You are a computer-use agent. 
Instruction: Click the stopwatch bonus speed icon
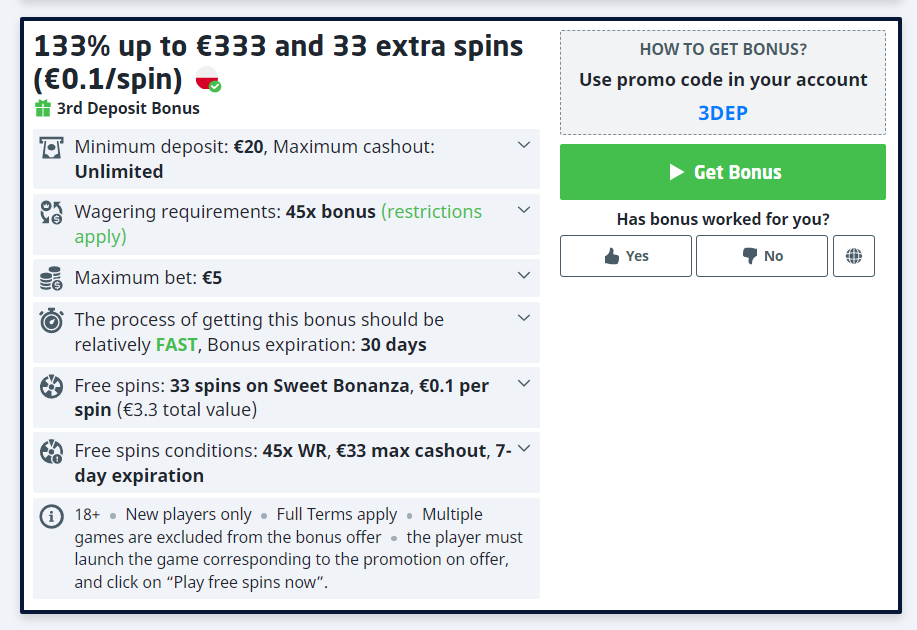click(x=51, y=321)
